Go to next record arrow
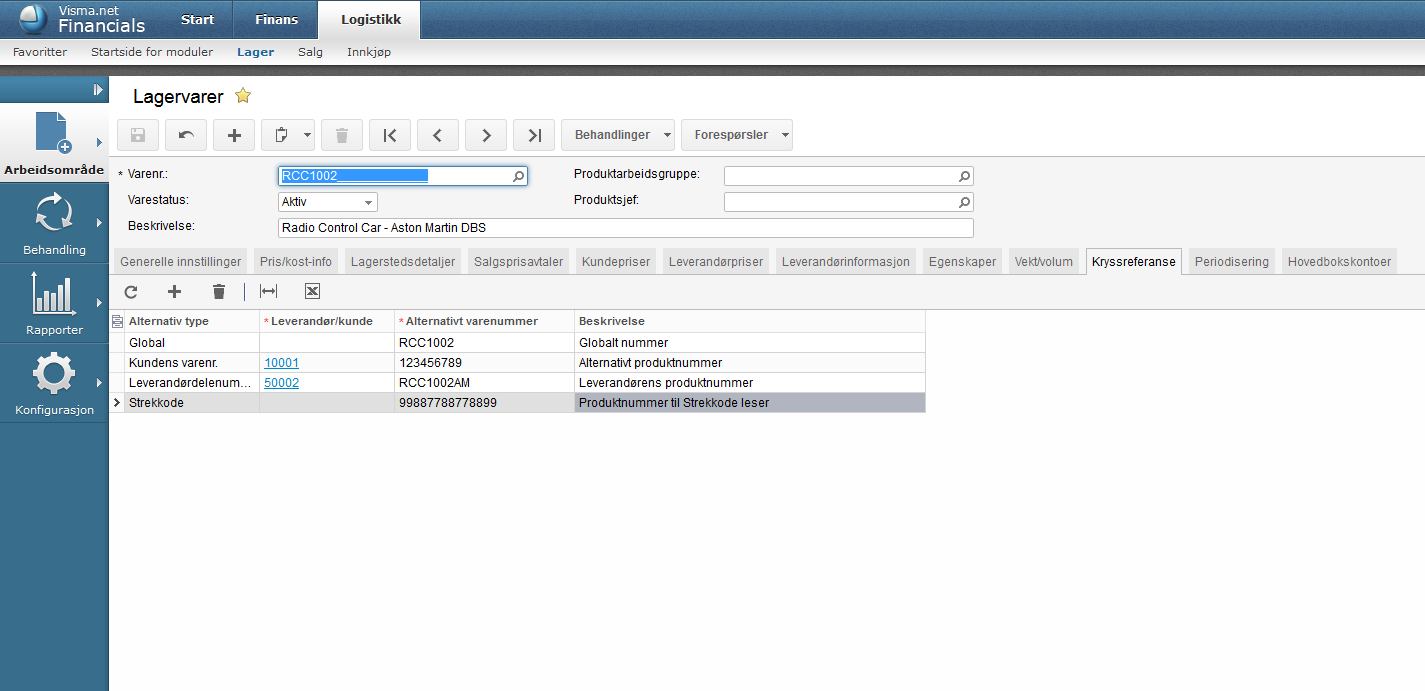Image resolution: width=1425 pixels, height=691 pixels. 486,135
